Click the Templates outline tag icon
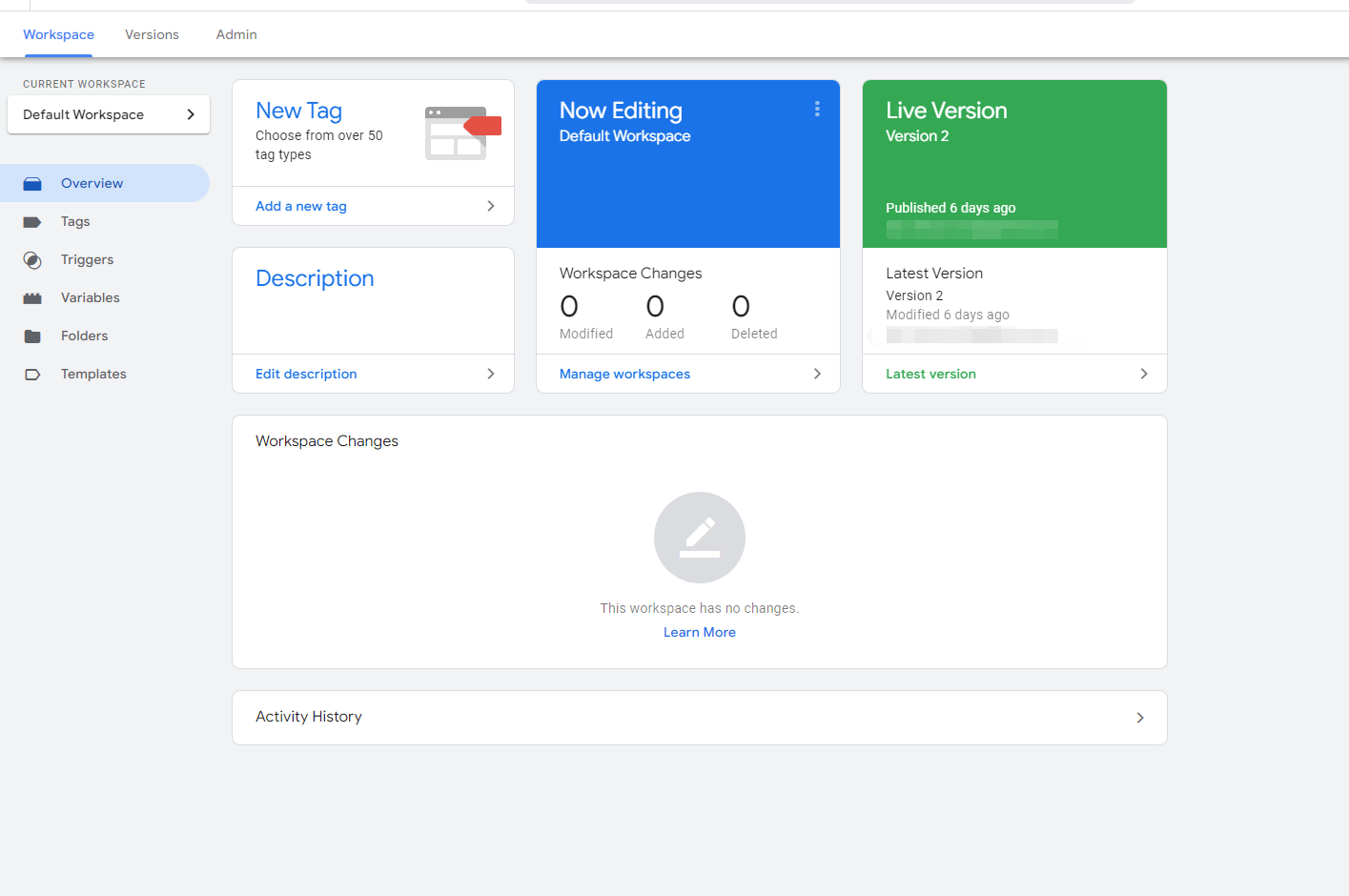Image resolution: width=1349 pixels, height=896 pixels. click(32, 375)
